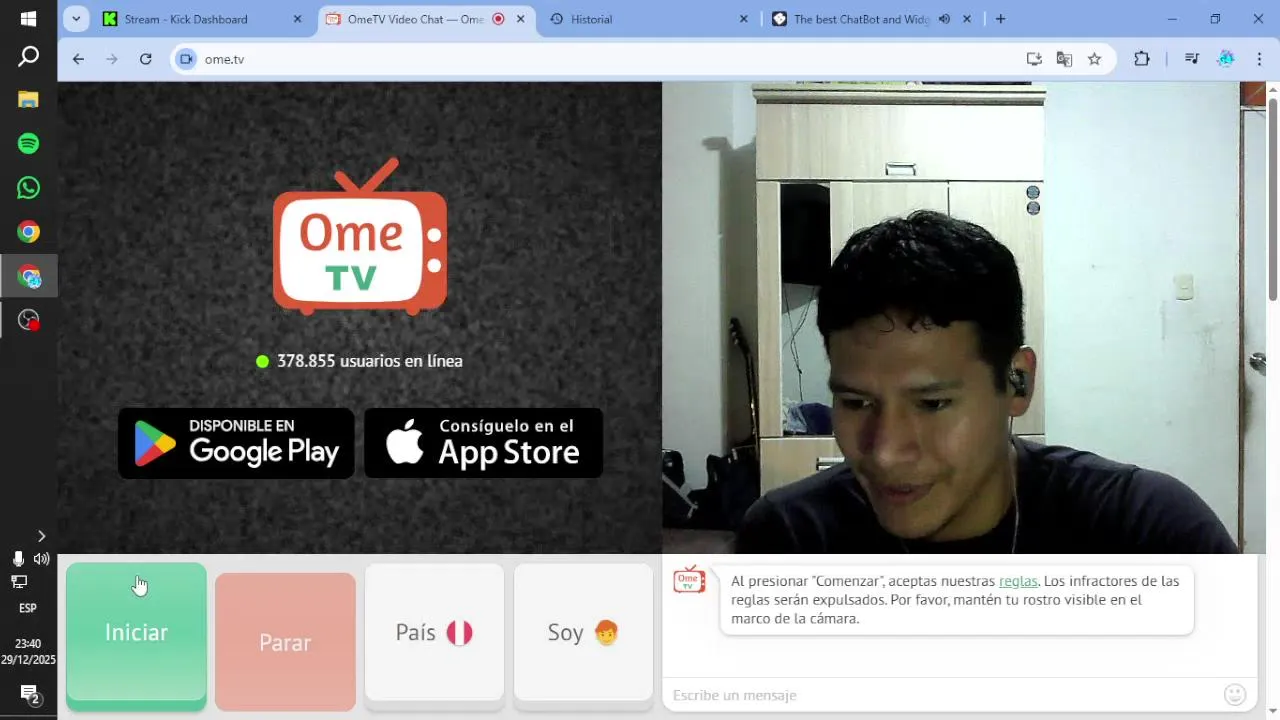Open the microphone tray icon
Screen dimensions: 1280x720
point(18,559)
